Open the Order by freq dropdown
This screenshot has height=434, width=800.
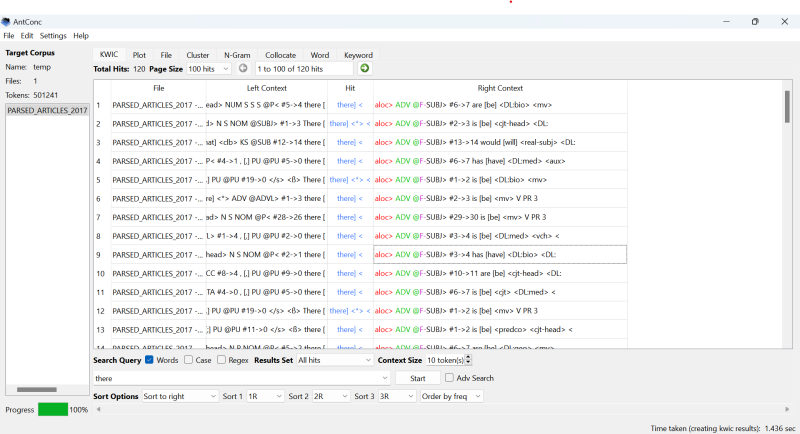pyautogui.click(x=451, y=396)
